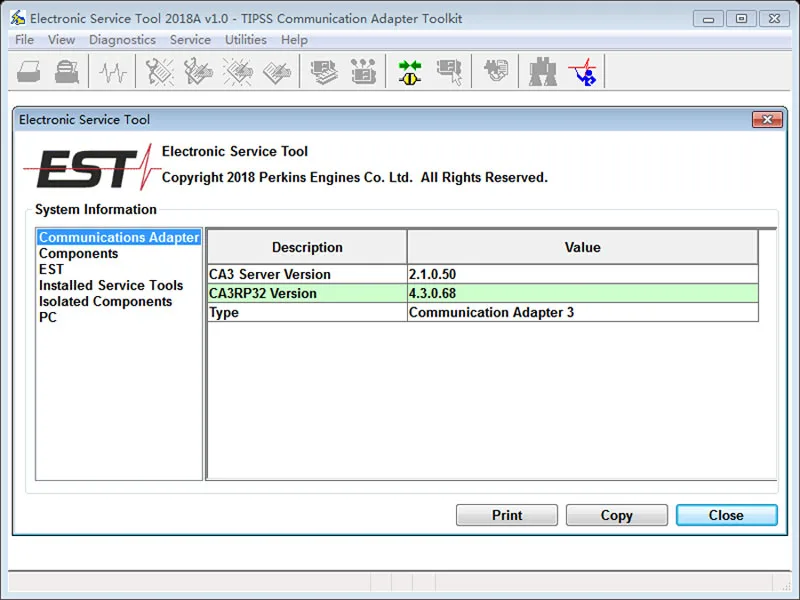This screenshot has height=600, width=800.
Task: Click the Print toolbar icon
Action: click(29, 71)
